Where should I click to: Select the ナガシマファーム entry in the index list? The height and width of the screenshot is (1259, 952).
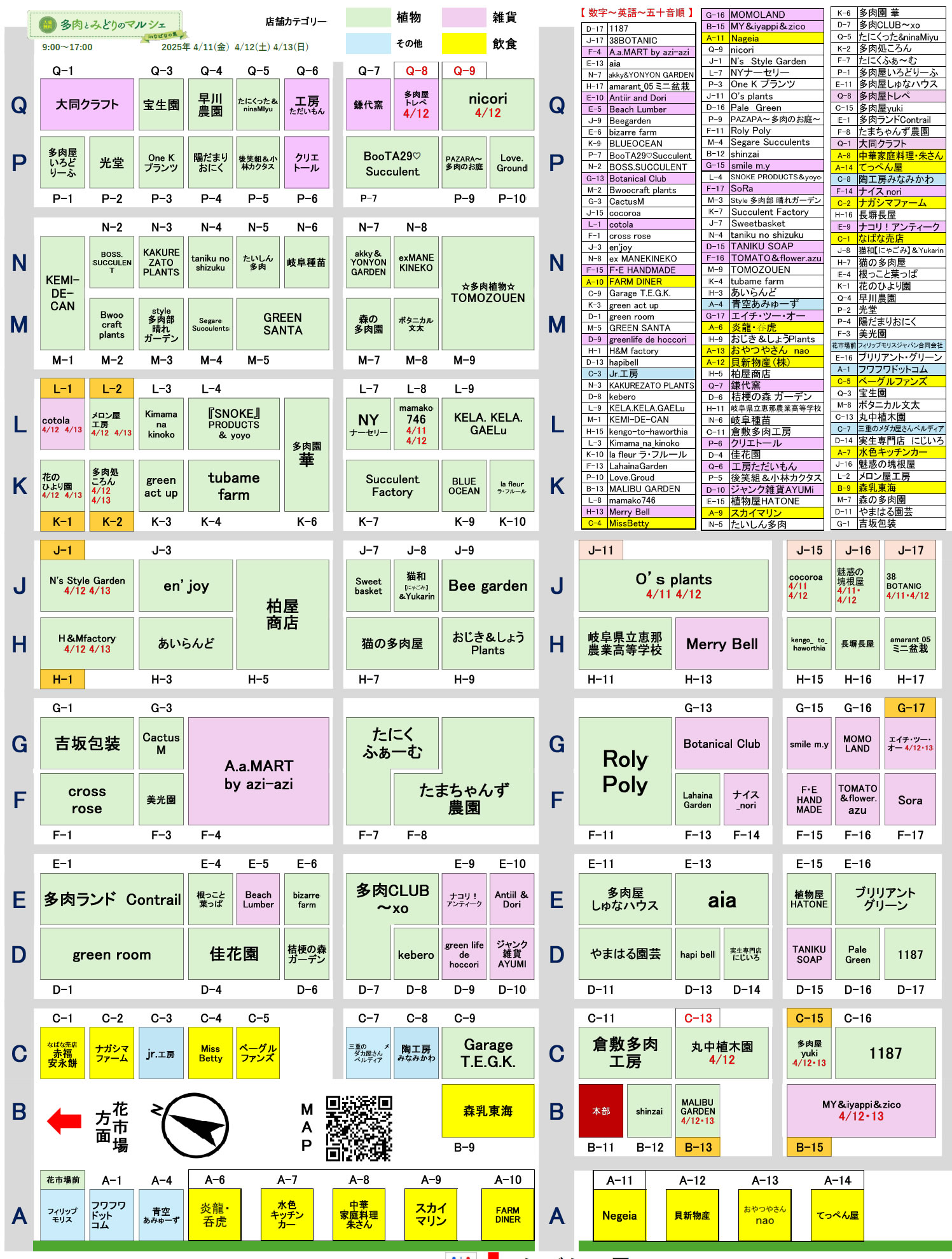[x=888, y=203]
